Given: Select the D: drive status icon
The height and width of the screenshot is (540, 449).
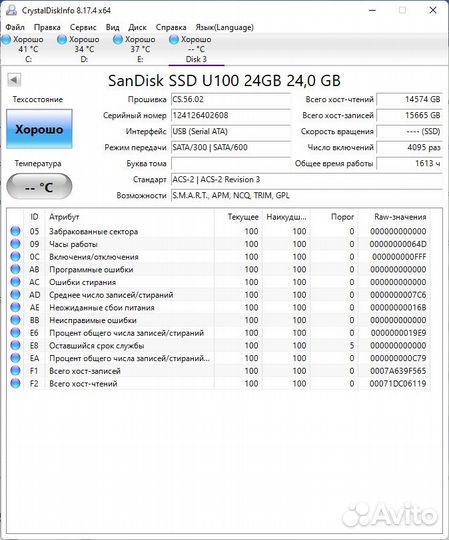Looking at the screenshot, I should (x=62, y=40).
